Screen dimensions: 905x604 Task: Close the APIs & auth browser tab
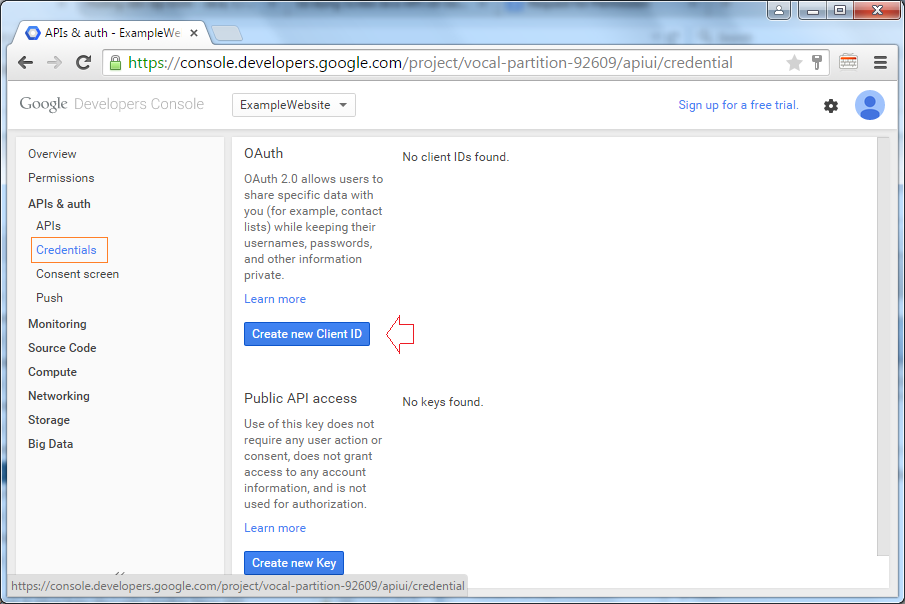click(x=194, y=33)
